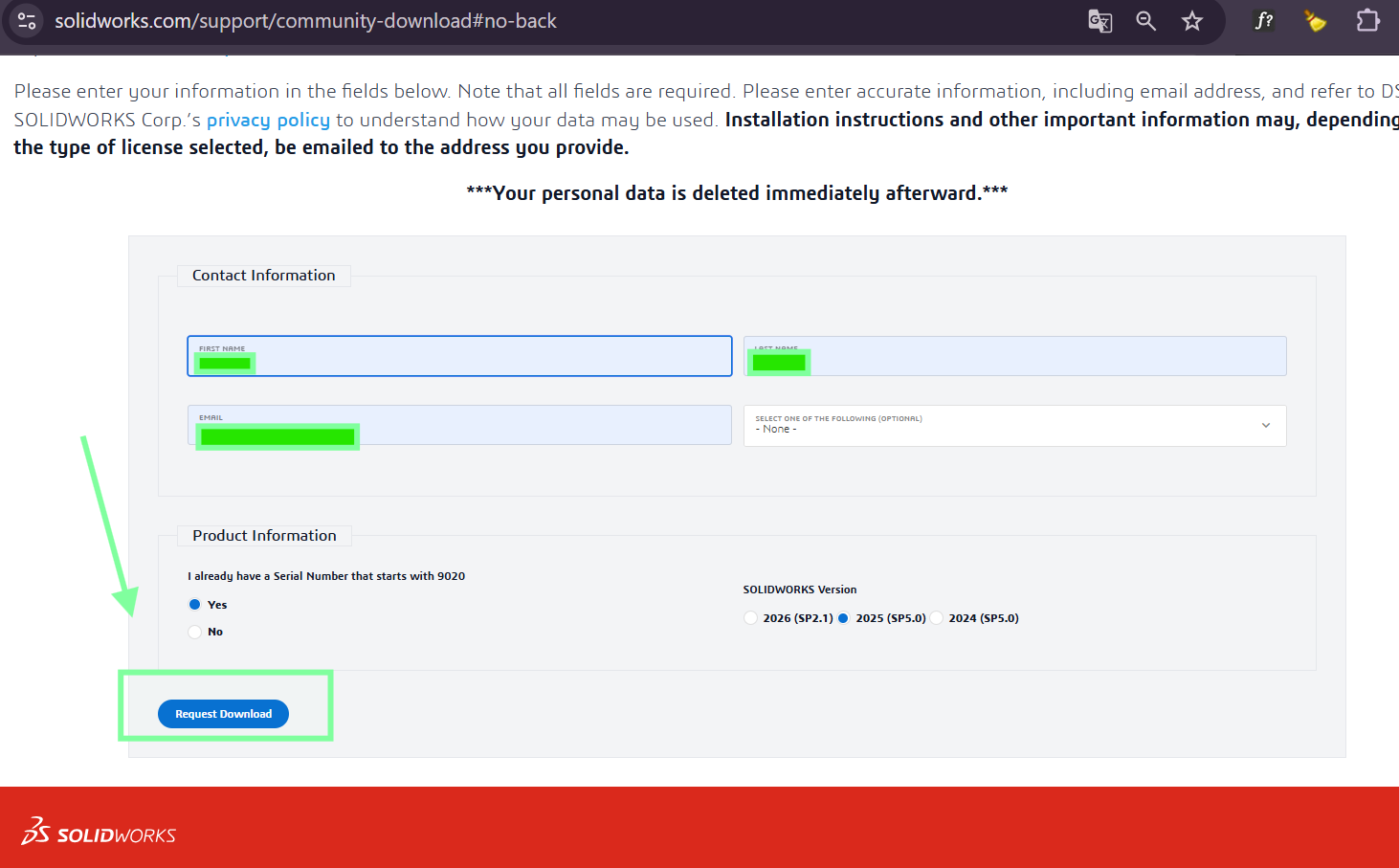
Task: Open the f? extension icon
Action: [1264, 21]
